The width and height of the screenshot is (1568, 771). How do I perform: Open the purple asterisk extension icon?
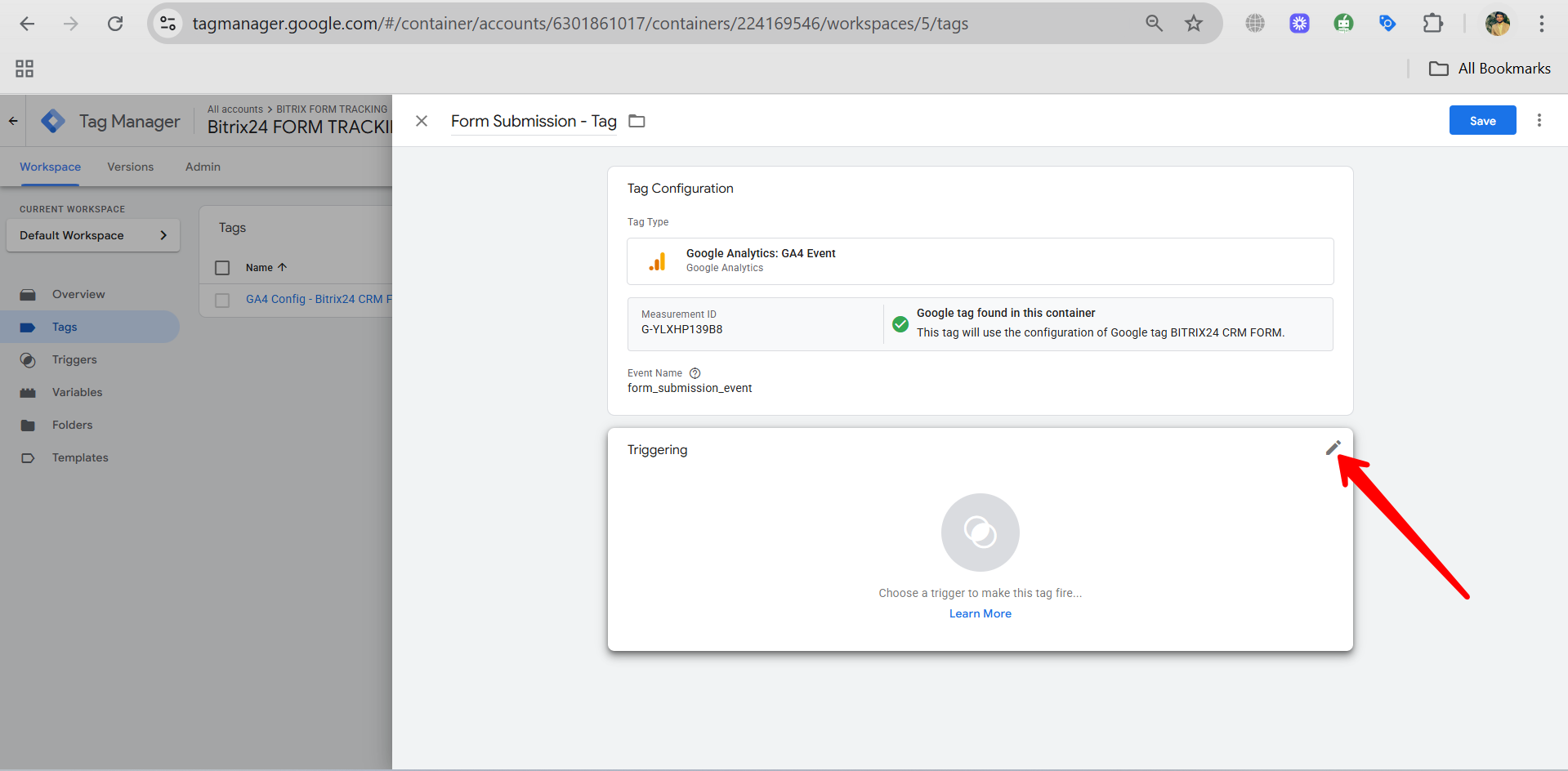[1299, 24]
